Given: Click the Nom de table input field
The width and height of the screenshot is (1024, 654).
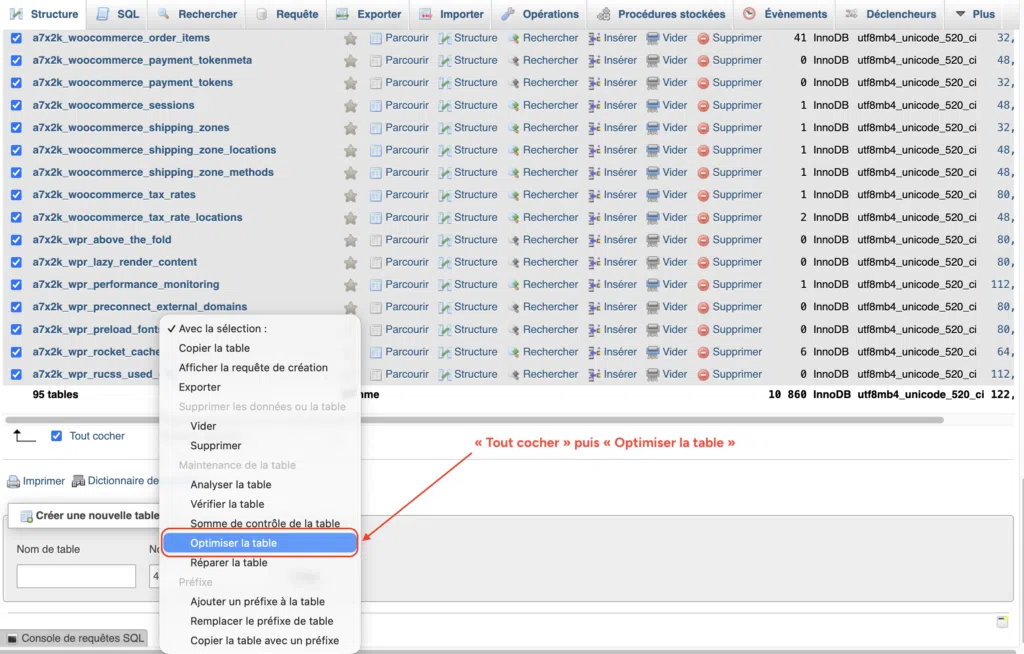Looking at the screenshot, I should (76, 577).
